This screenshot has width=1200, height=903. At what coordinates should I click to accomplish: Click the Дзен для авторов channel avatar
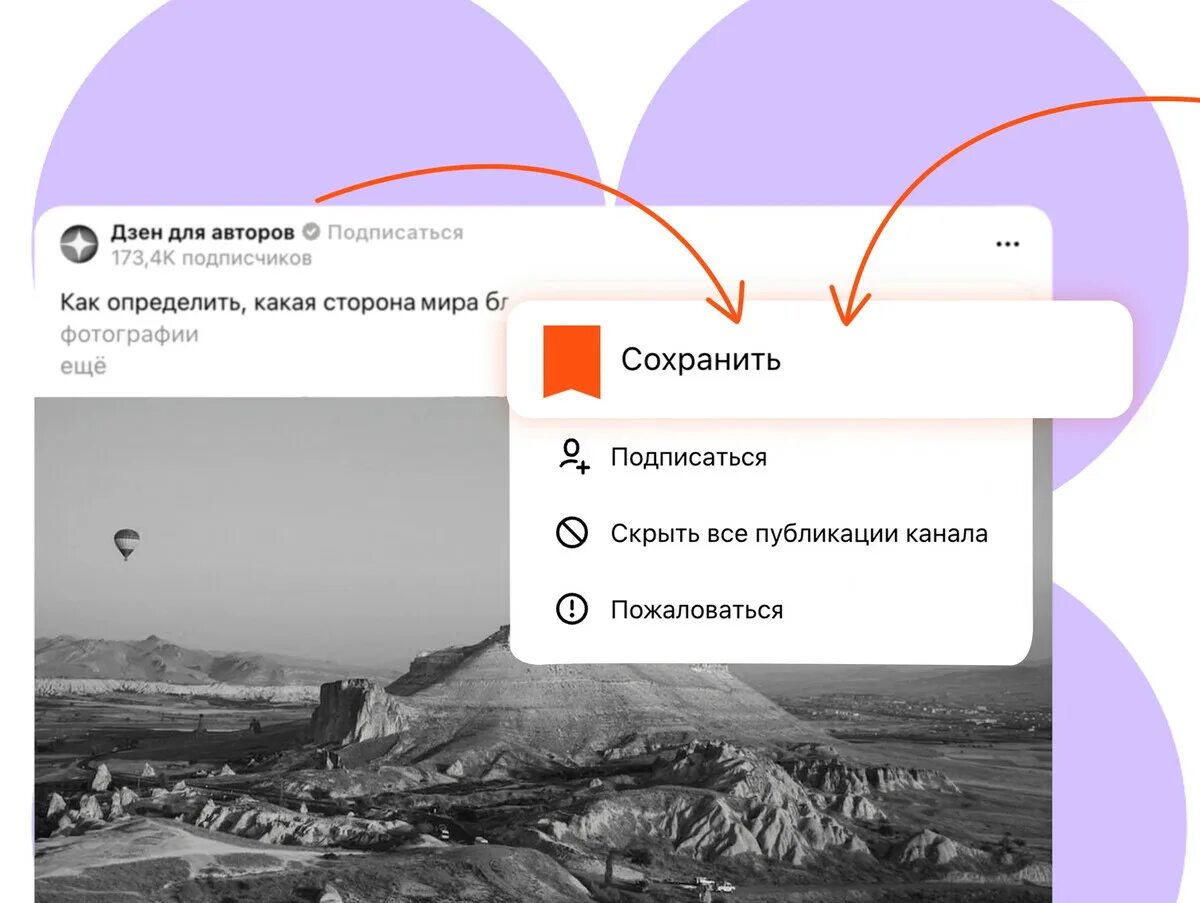click(x=79, y=244)
